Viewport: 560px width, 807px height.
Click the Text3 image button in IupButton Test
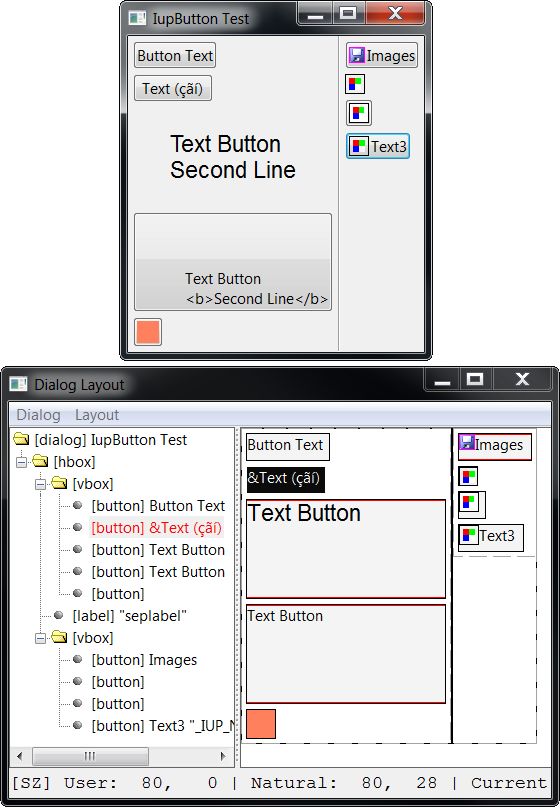pos(378,146)
